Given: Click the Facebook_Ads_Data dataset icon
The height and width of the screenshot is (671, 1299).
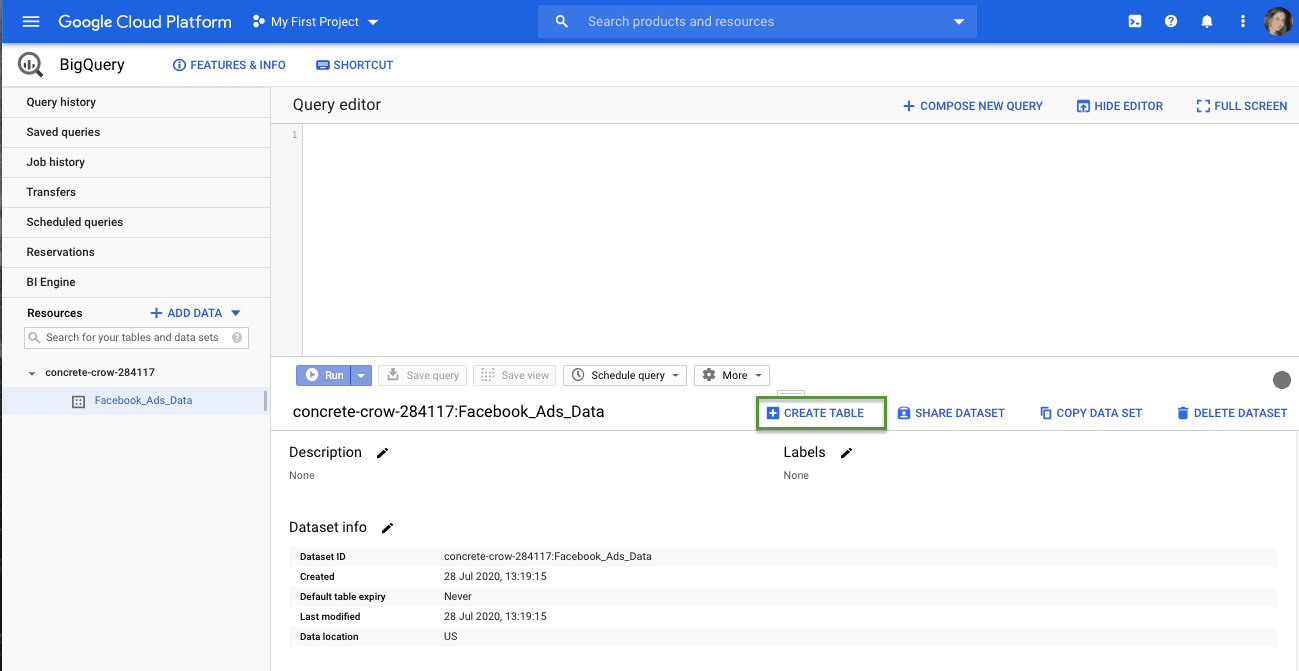Looking at the screenshot, I should [x=79, y=401].
